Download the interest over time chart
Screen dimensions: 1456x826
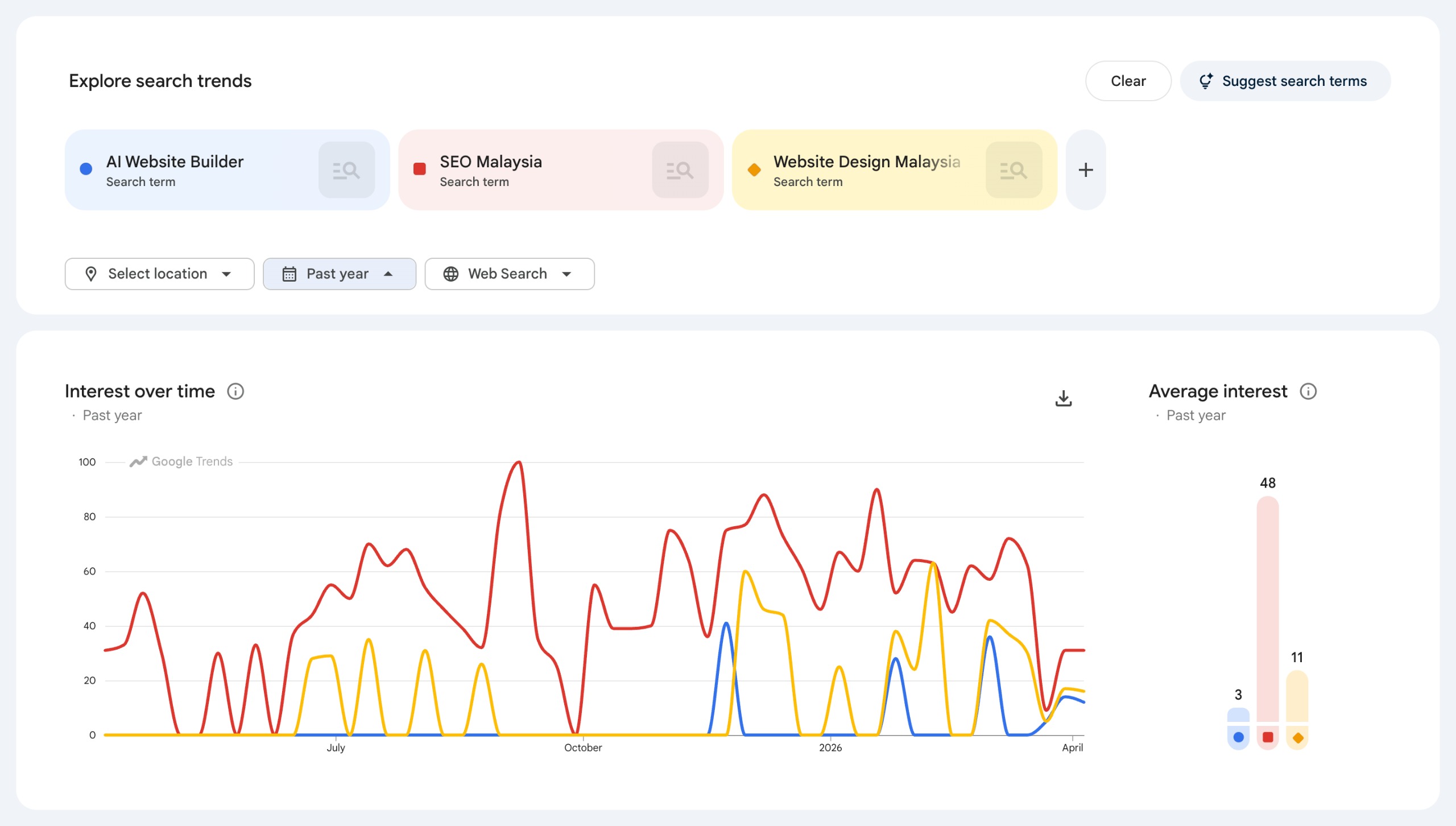point(1063,398)
